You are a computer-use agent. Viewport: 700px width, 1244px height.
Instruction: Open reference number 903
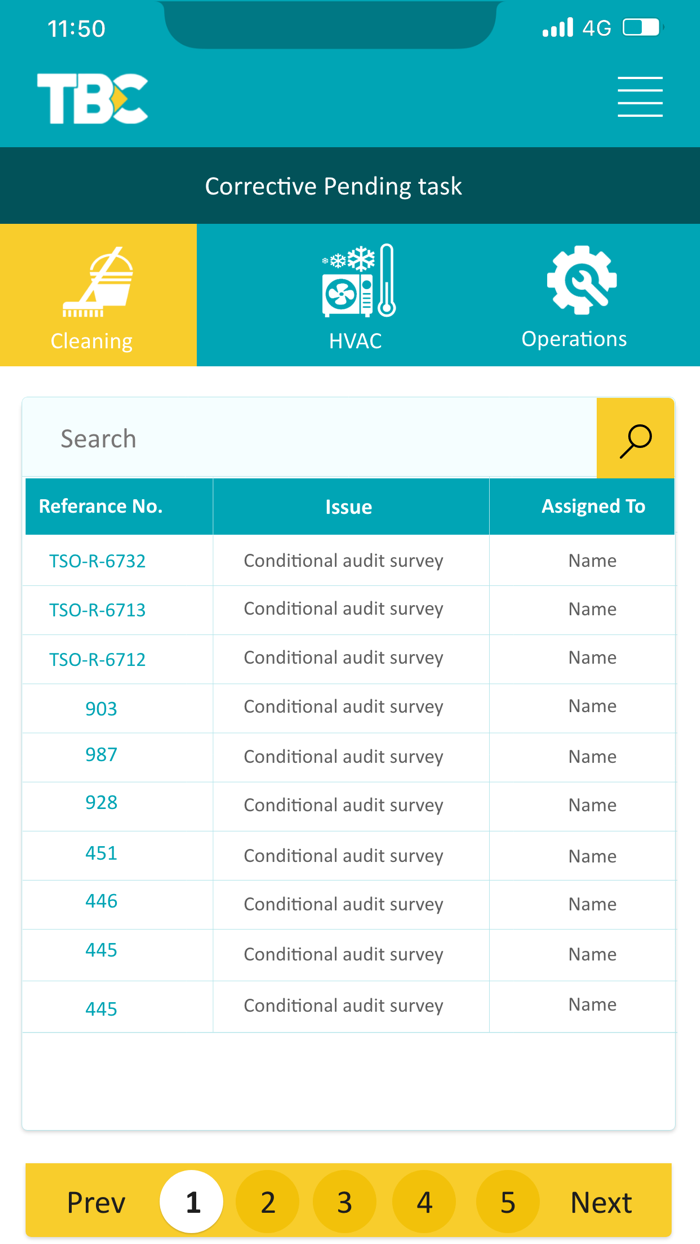coord(101,709)
